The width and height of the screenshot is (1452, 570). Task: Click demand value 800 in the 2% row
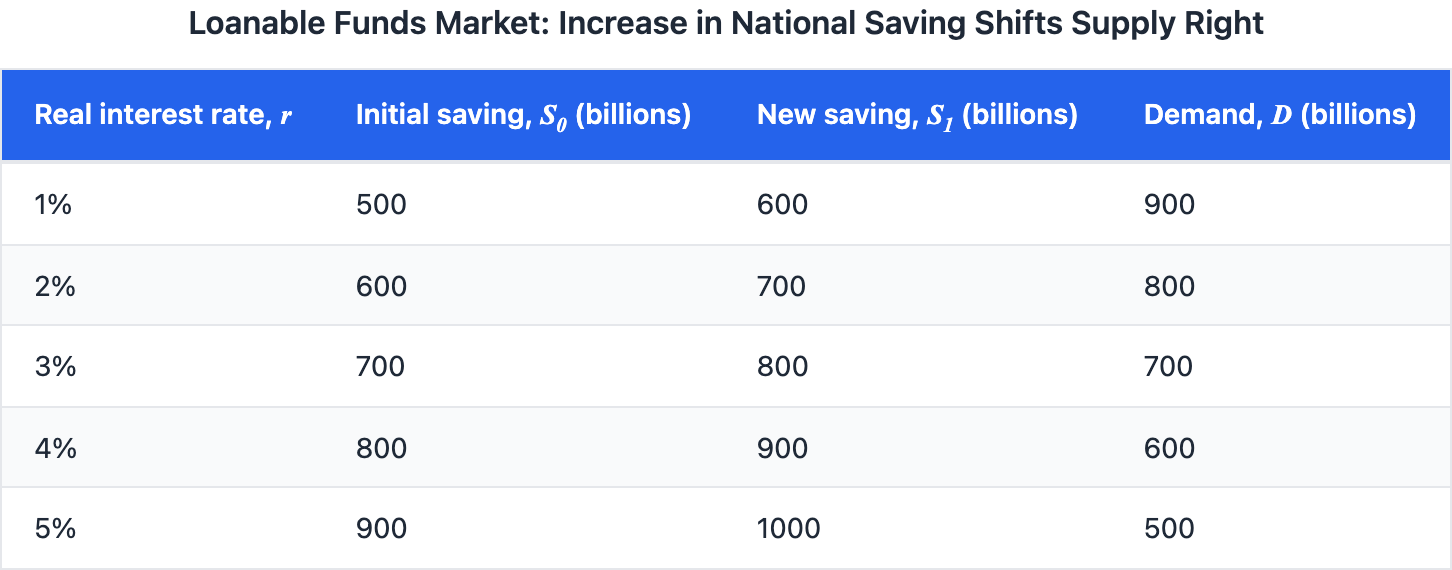(1169, 286)
